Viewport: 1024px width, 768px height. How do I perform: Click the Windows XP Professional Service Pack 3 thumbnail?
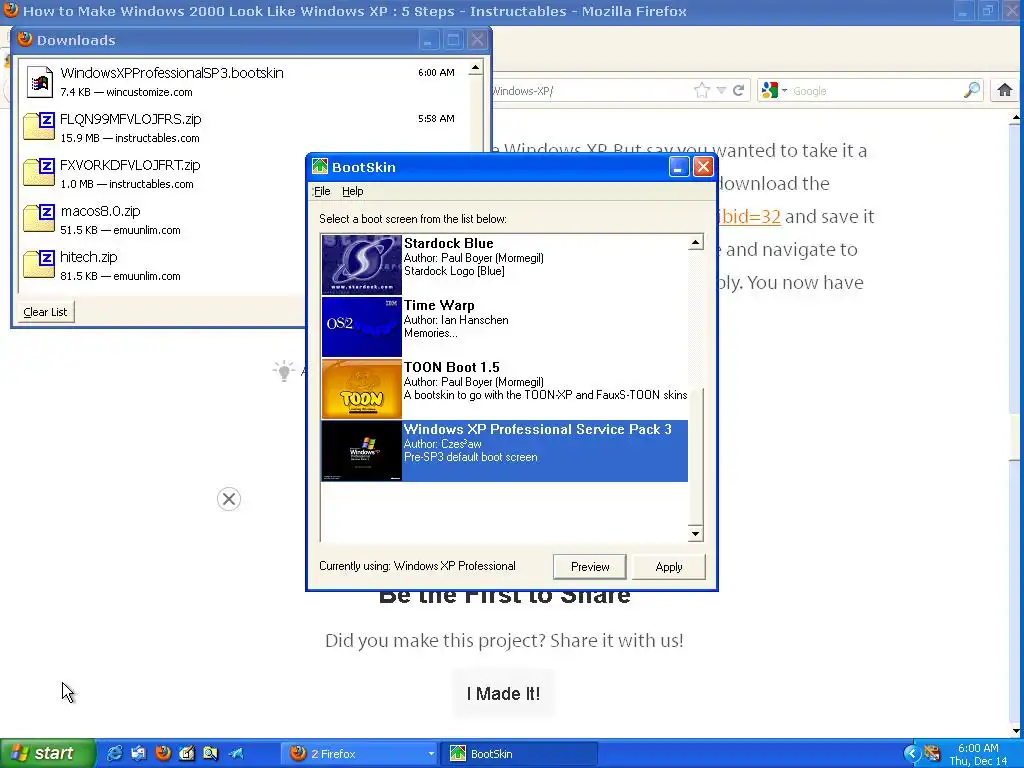click(x=362, y=451)
